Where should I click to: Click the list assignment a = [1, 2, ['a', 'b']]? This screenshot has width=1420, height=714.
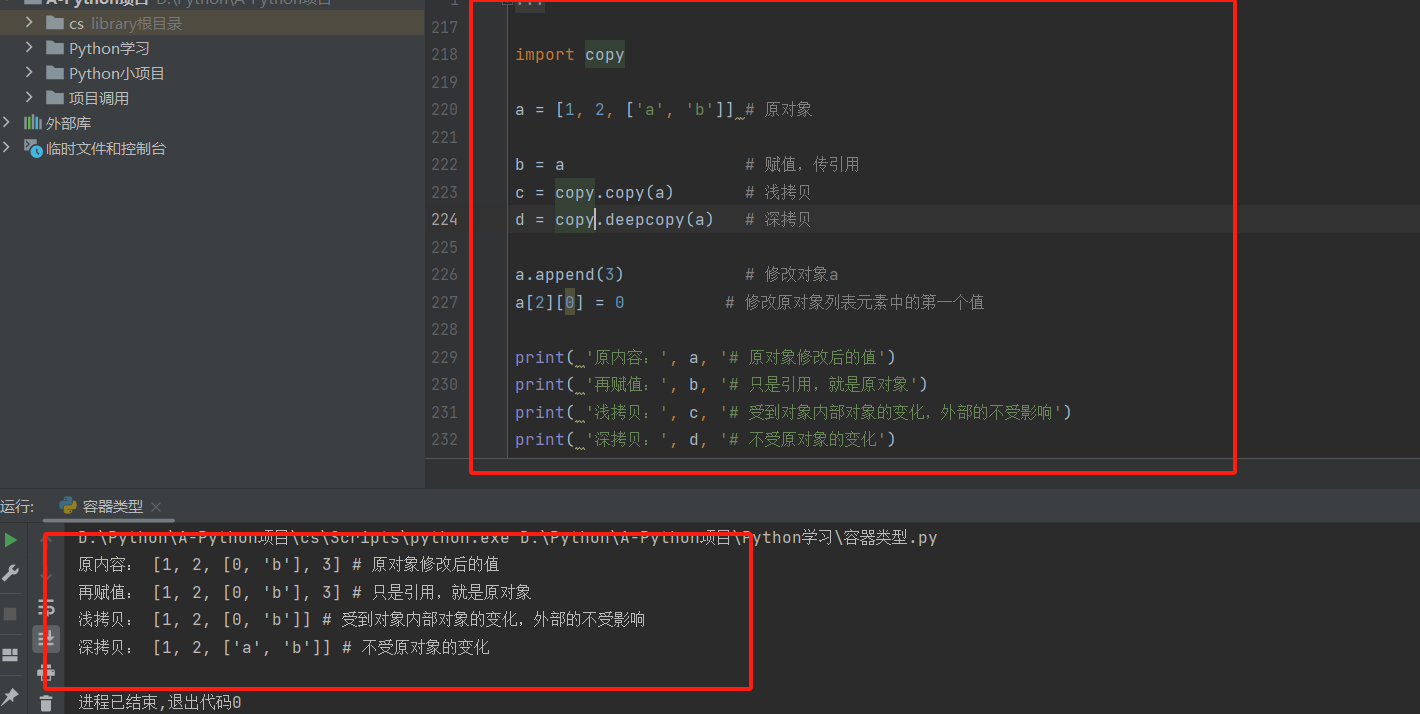tap(625, 109)
